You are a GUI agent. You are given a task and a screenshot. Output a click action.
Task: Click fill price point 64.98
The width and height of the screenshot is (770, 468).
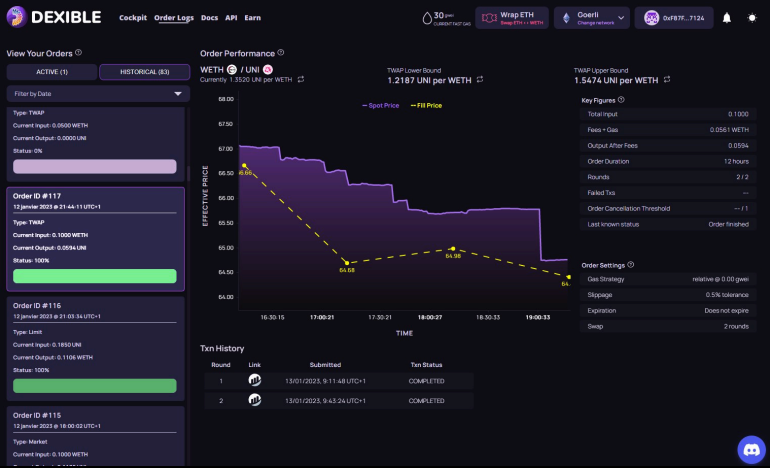pos(453,249)
